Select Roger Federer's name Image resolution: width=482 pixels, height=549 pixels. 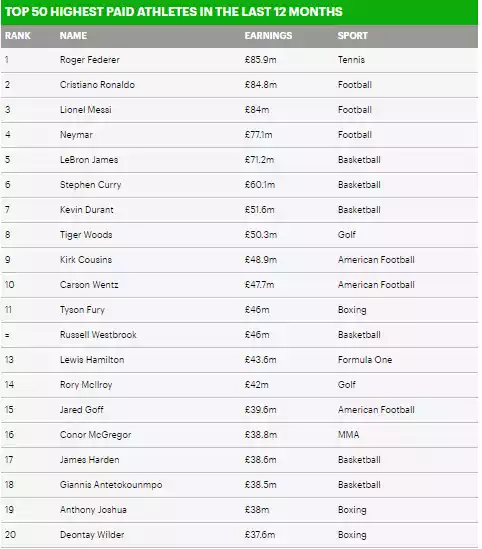point(90,60)
